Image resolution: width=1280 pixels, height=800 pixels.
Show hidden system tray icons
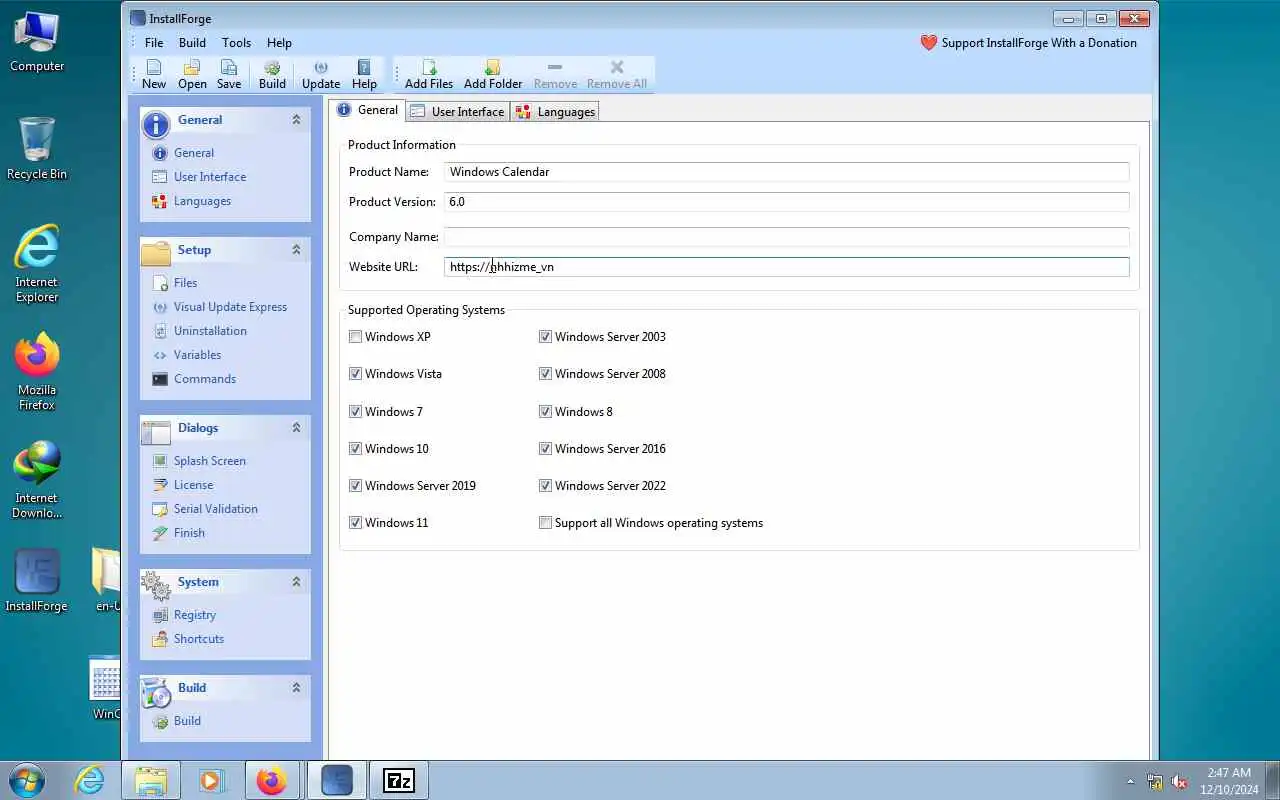(1130, 781)
